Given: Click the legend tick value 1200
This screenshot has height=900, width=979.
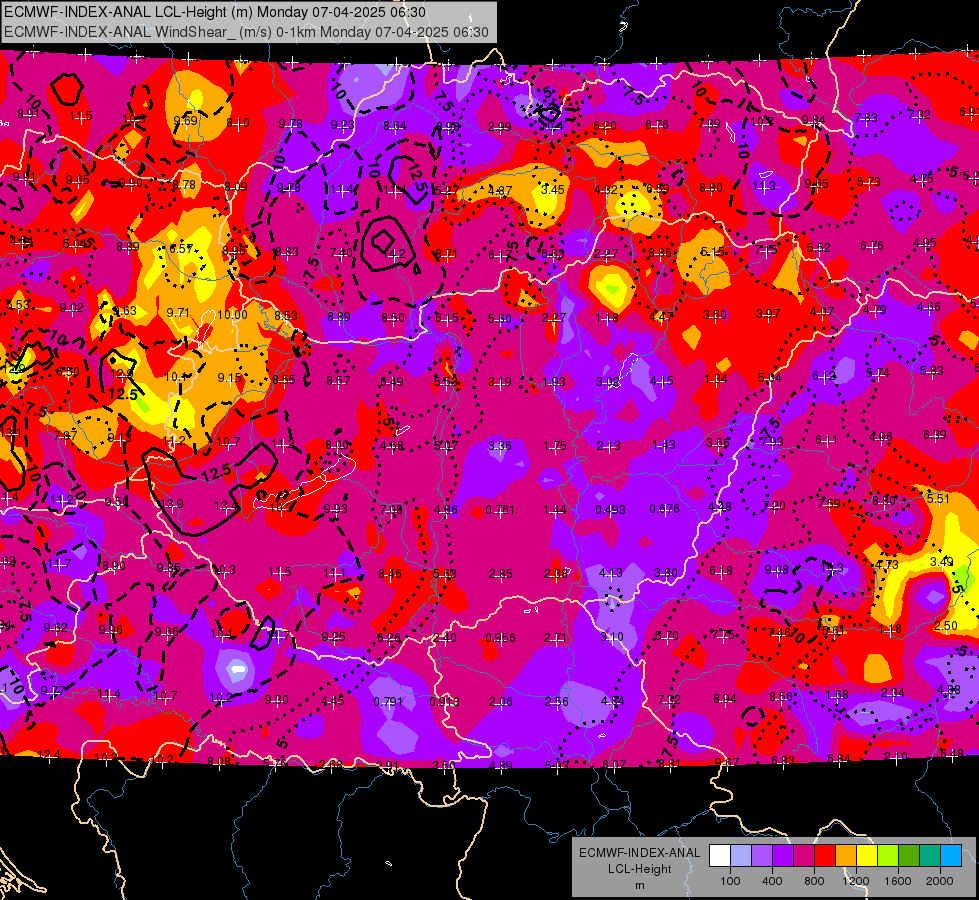Looking at the screenshot, I should tap(855, 881).
